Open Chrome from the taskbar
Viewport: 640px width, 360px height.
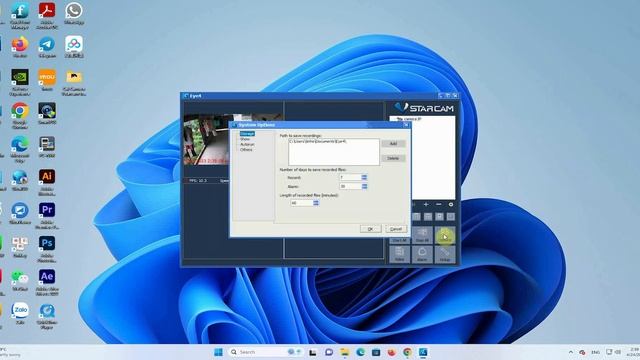point(407,352)
